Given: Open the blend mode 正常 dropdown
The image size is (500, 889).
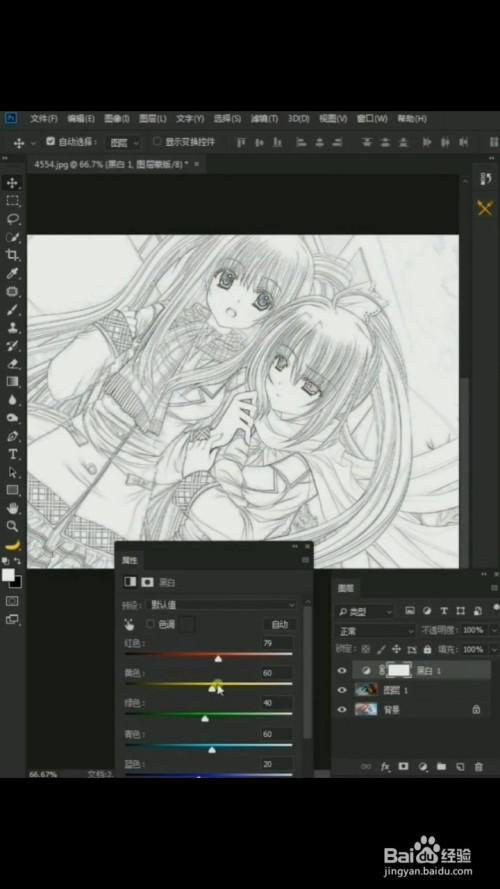Looking at the screenshot, I should pyautogui.click(x=375, y=630).
